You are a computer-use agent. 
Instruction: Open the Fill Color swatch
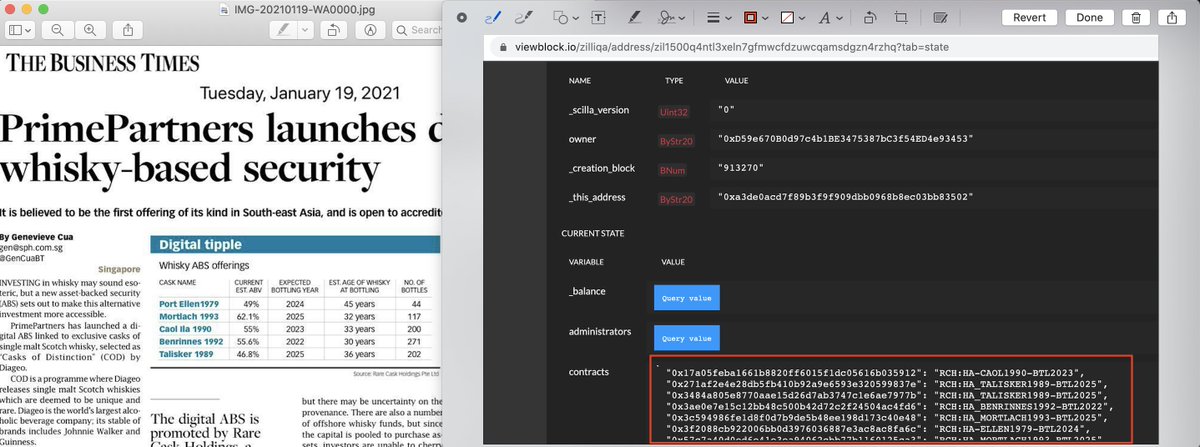click(791, 17)
